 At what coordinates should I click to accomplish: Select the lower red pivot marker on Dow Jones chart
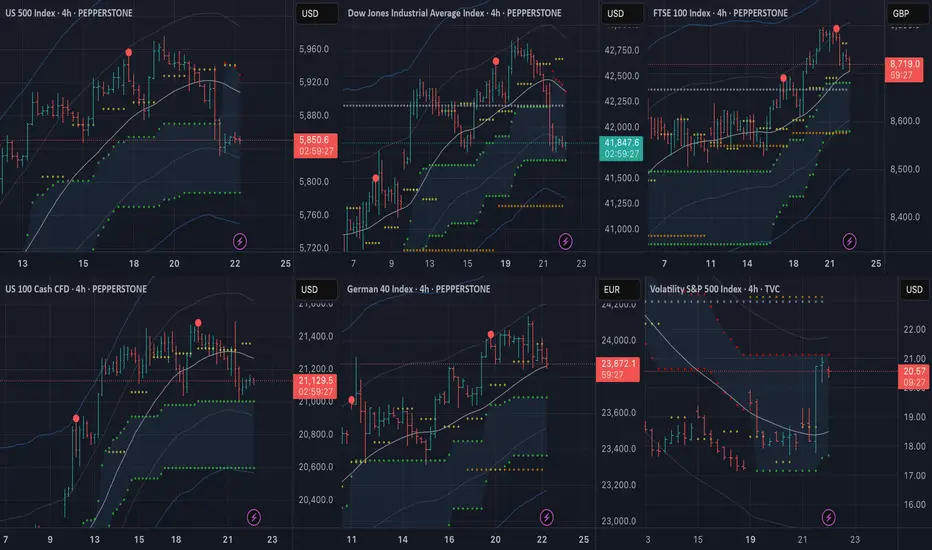click(376, 178)
